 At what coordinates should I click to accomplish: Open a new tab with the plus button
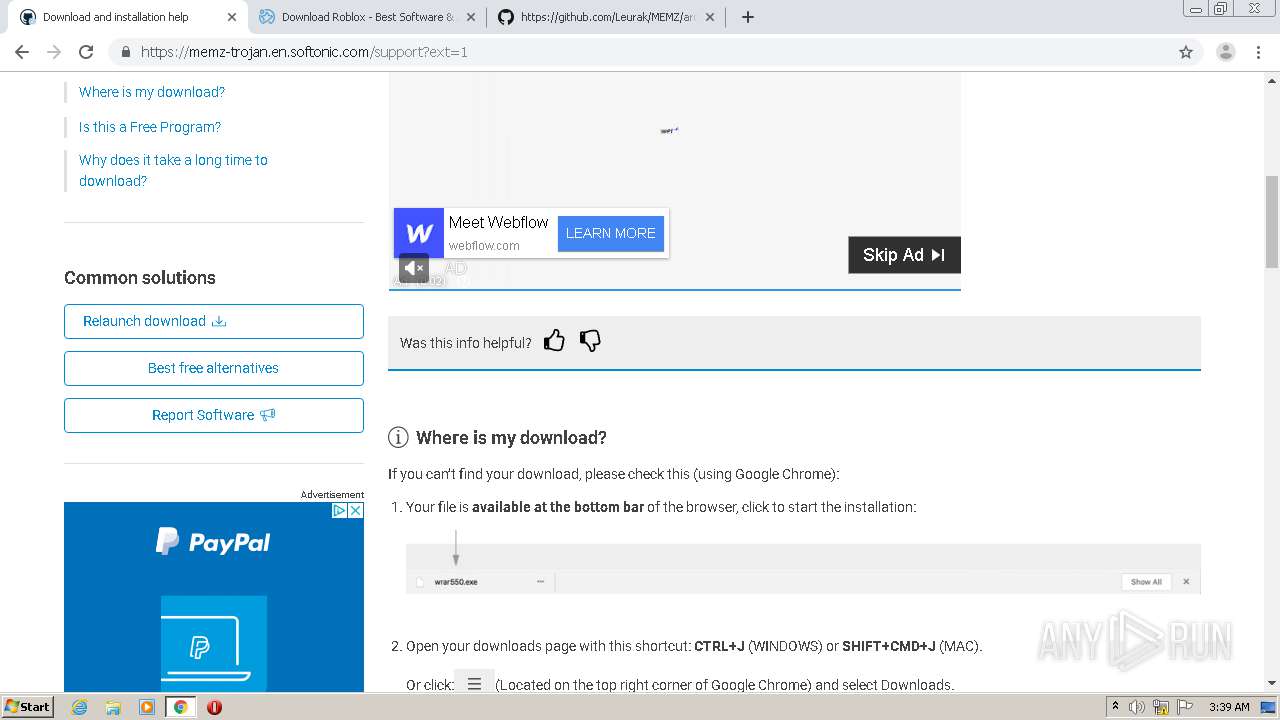(x=748, y=17)
